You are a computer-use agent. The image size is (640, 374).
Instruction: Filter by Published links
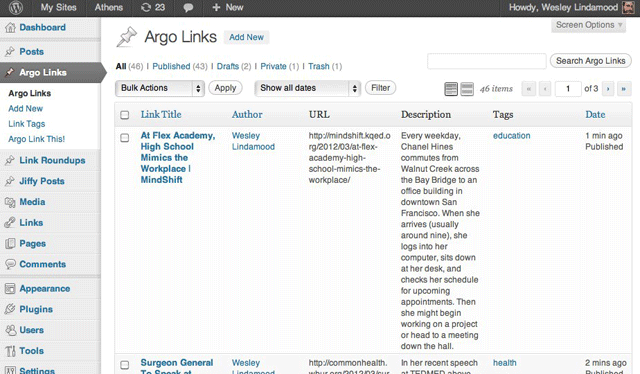(x=171, y=66)
